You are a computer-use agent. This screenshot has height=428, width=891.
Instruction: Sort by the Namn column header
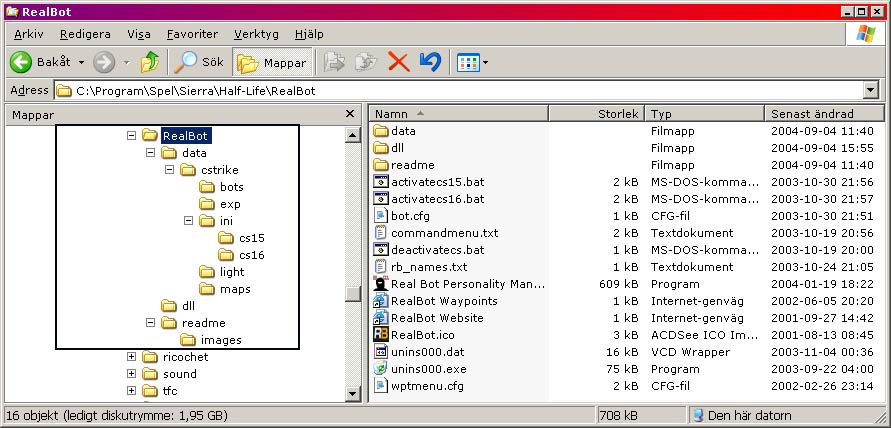click(459, 114)
